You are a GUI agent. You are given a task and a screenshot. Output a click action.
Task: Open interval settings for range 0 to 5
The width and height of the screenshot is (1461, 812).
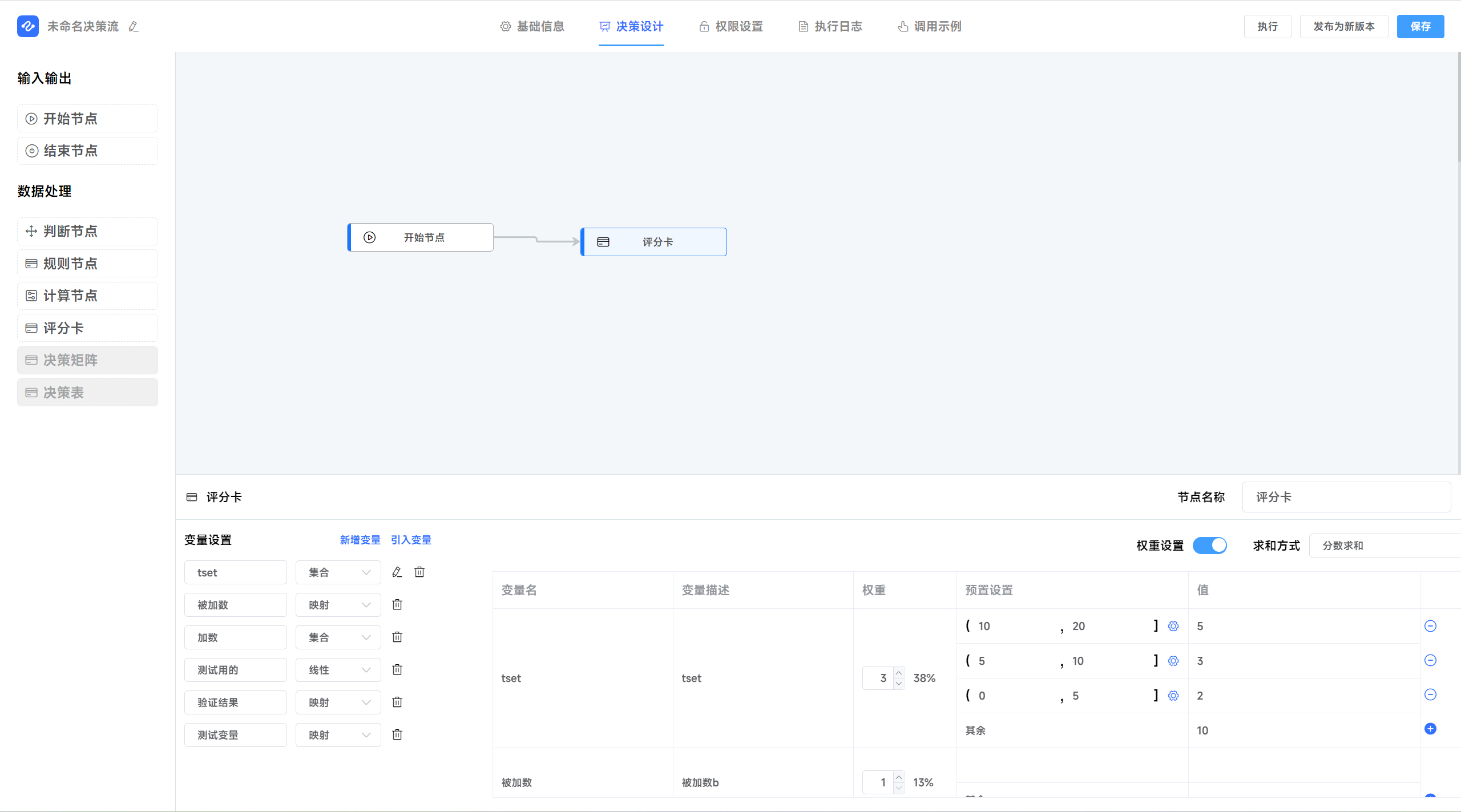1173,696
